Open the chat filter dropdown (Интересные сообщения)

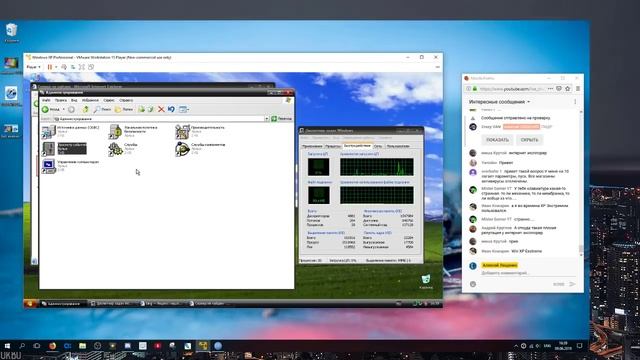pos(499,102)
